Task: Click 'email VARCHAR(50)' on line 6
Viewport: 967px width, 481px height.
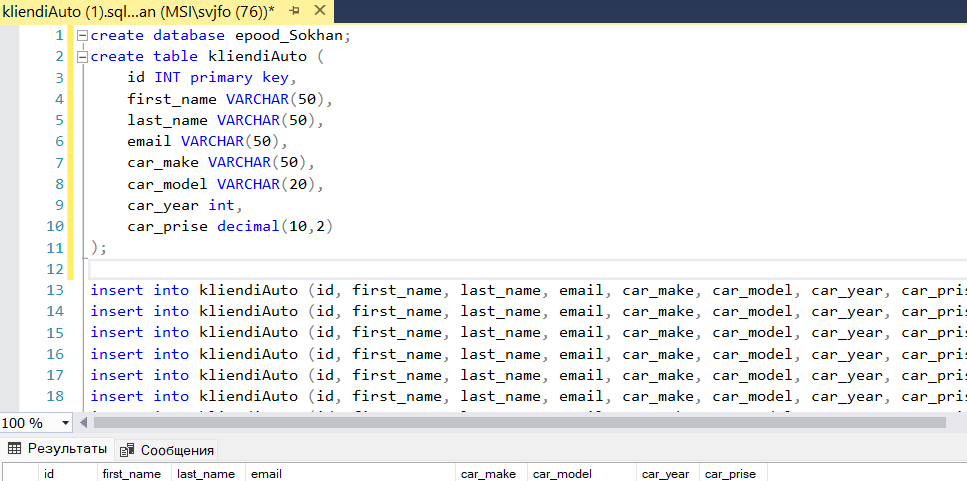Action: click(x=204, y=142)
